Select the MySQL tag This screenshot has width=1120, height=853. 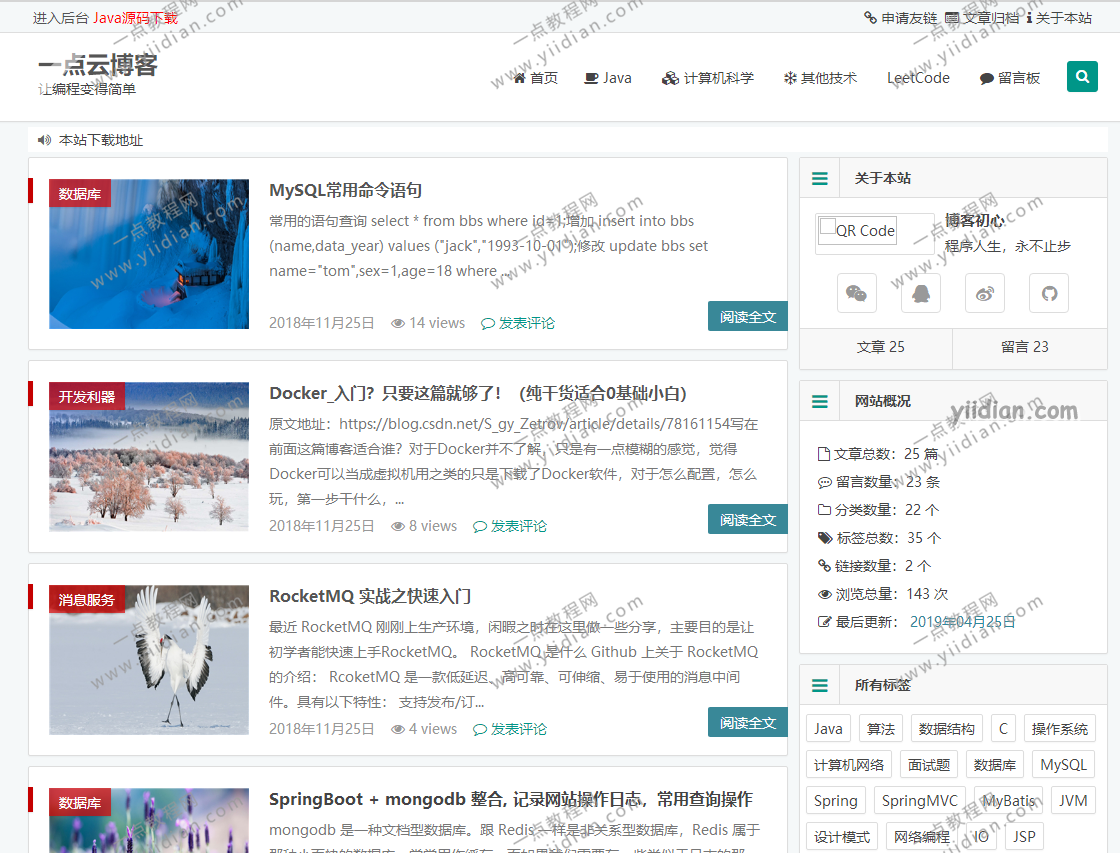tap(1063, 765)
